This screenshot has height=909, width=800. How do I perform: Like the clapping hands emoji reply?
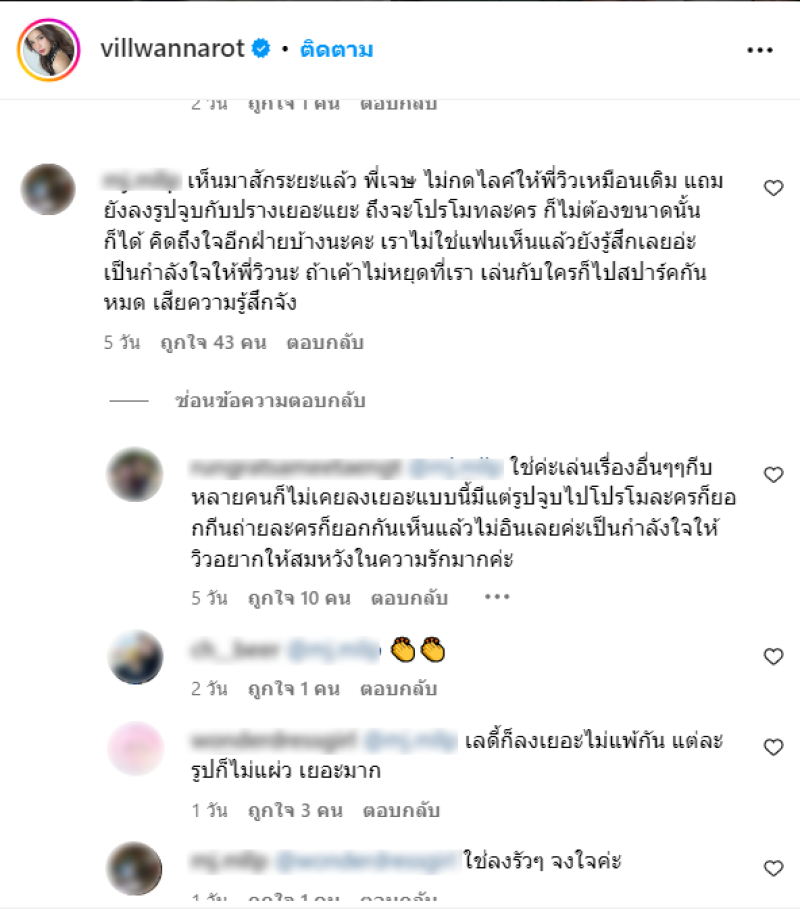[x=773, y=656]
